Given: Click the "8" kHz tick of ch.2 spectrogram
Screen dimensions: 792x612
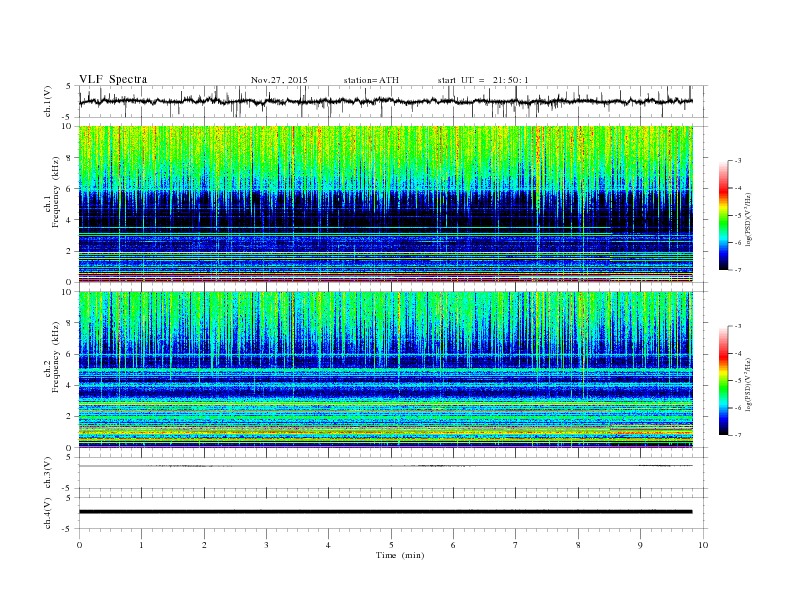Looking at the screenshot, I should point(70,323).
